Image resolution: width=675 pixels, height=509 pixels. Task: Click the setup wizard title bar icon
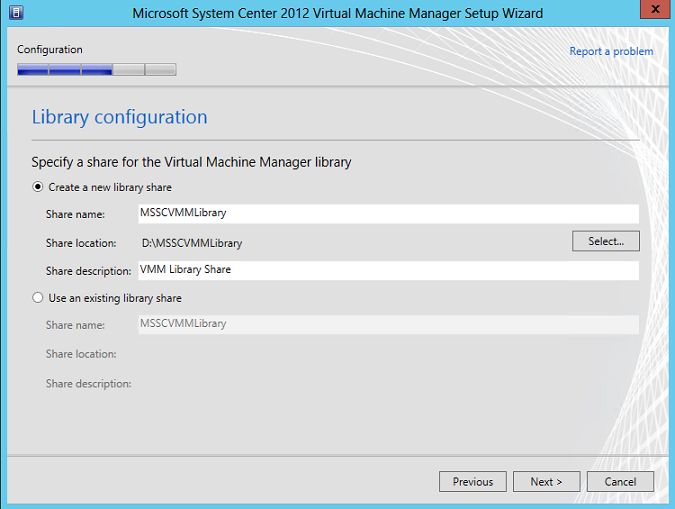(x=16, y=12)
